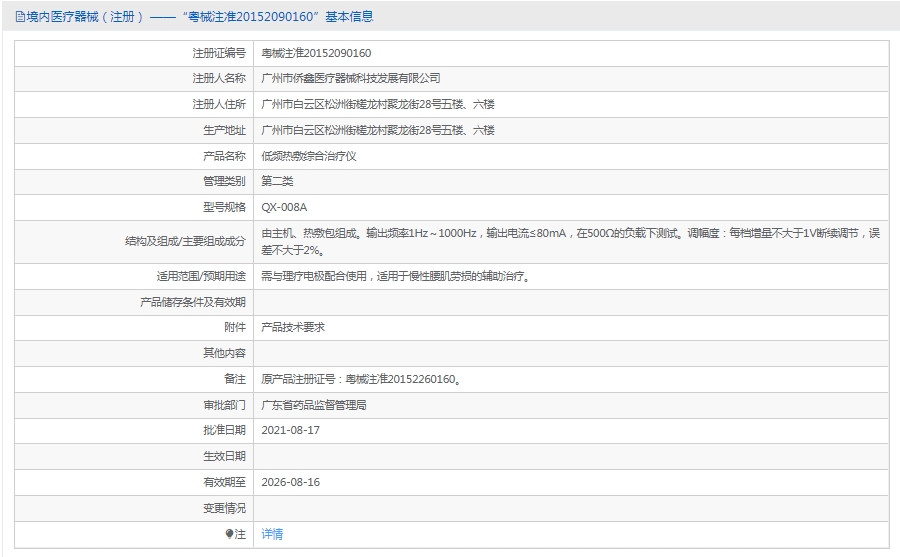900x557 pixels.
Task: Click intended use text 需与理疗电极配合使用
Action: 395,276
